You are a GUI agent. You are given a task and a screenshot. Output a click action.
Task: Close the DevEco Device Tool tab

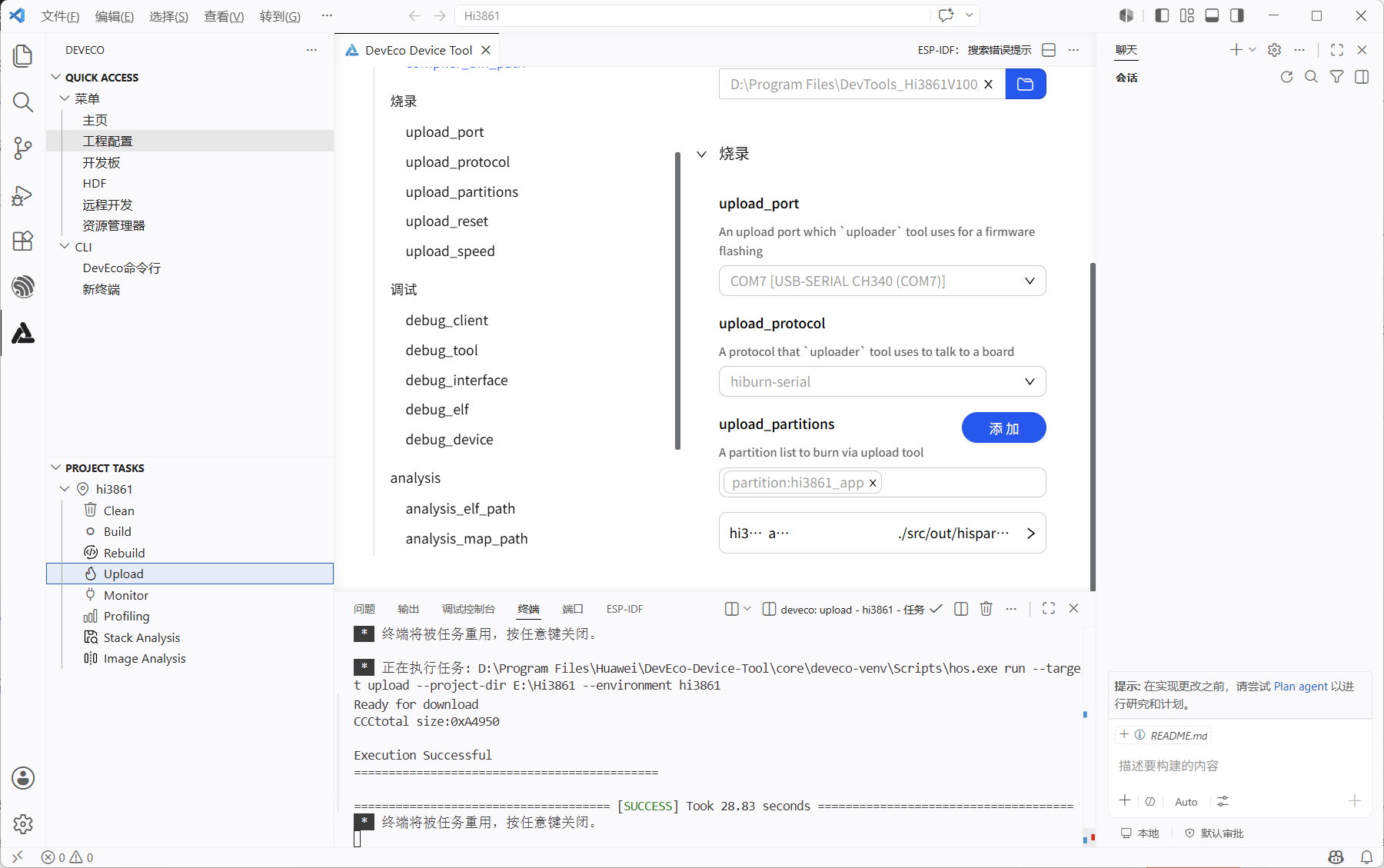point(486,50)
